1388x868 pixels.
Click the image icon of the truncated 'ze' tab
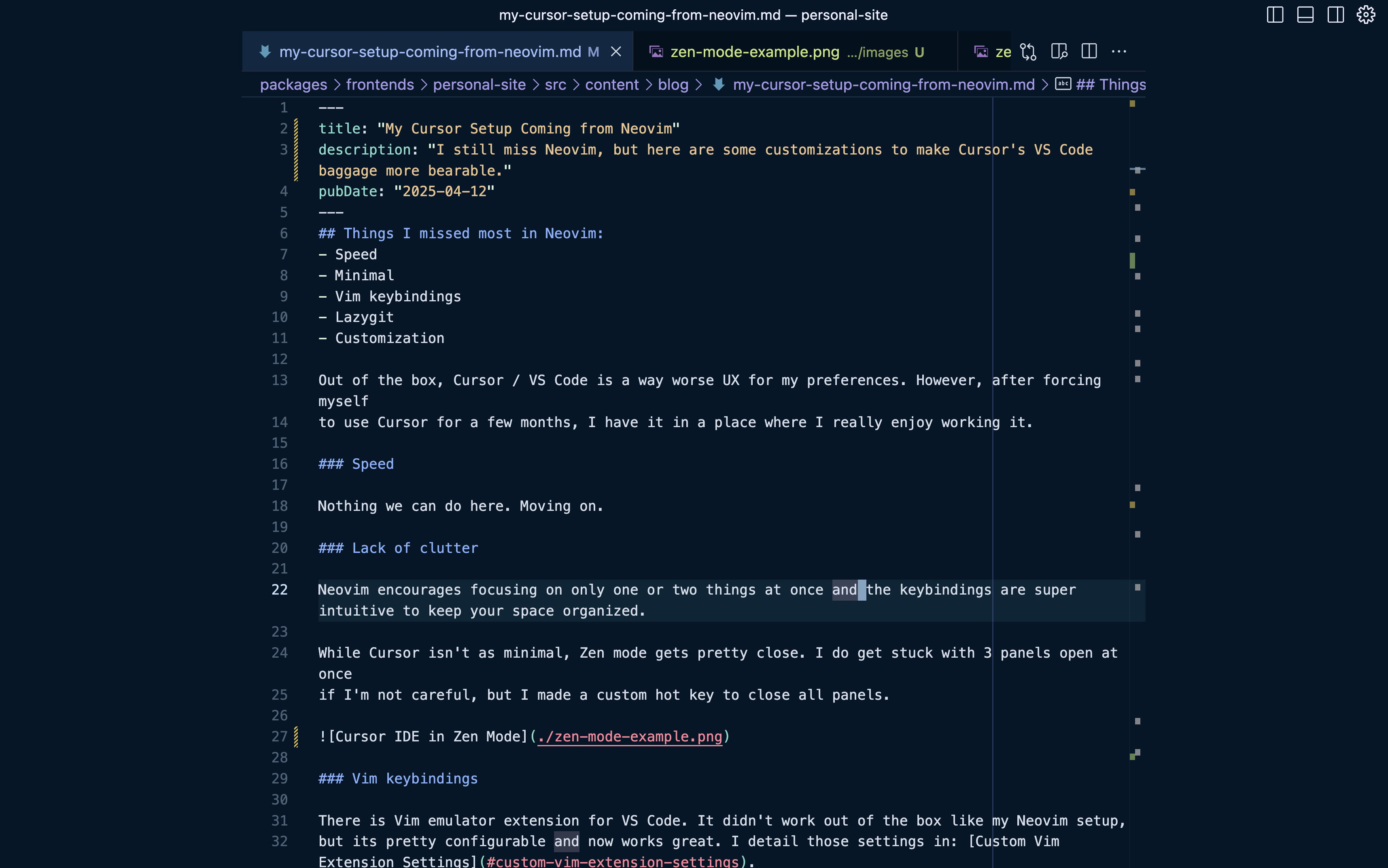click(981, 52)
